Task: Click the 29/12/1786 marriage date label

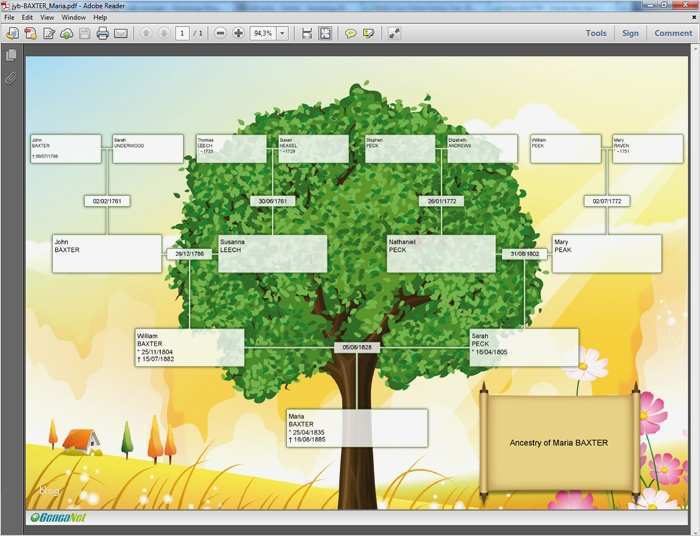Action: (x=189, y=254)
